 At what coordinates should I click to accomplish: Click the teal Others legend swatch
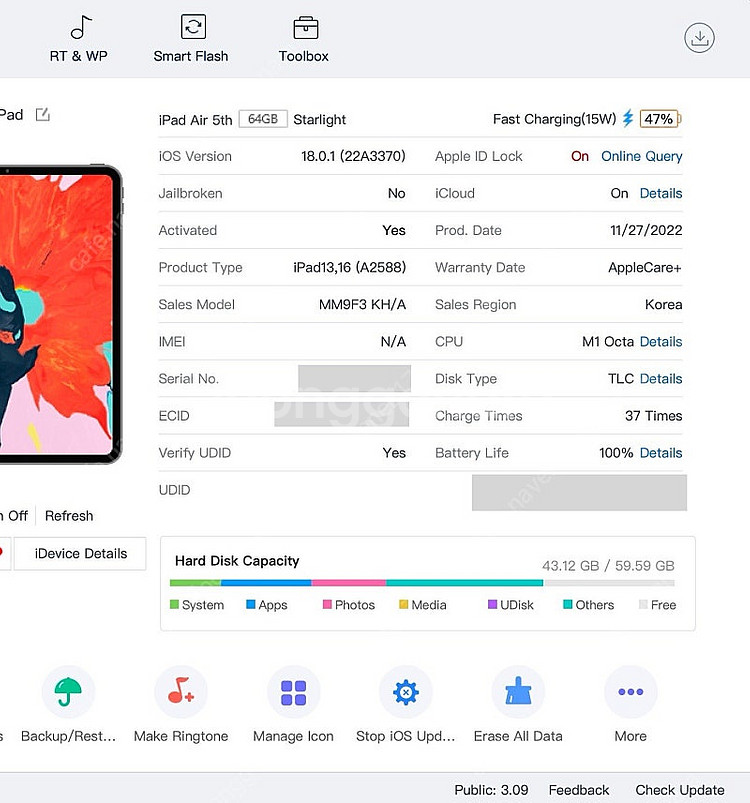click(x=567, y=605)
